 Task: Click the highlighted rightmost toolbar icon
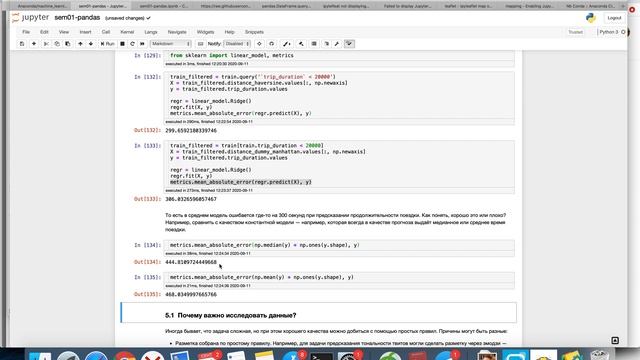349,44
